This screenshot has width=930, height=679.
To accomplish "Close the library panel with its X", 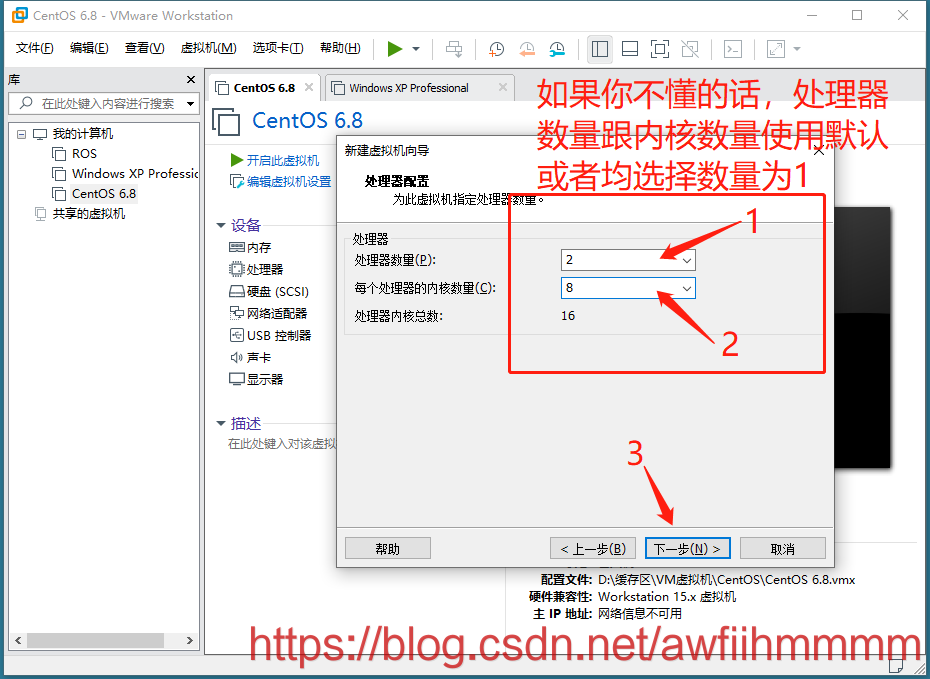I will click(x=191, y=79).
